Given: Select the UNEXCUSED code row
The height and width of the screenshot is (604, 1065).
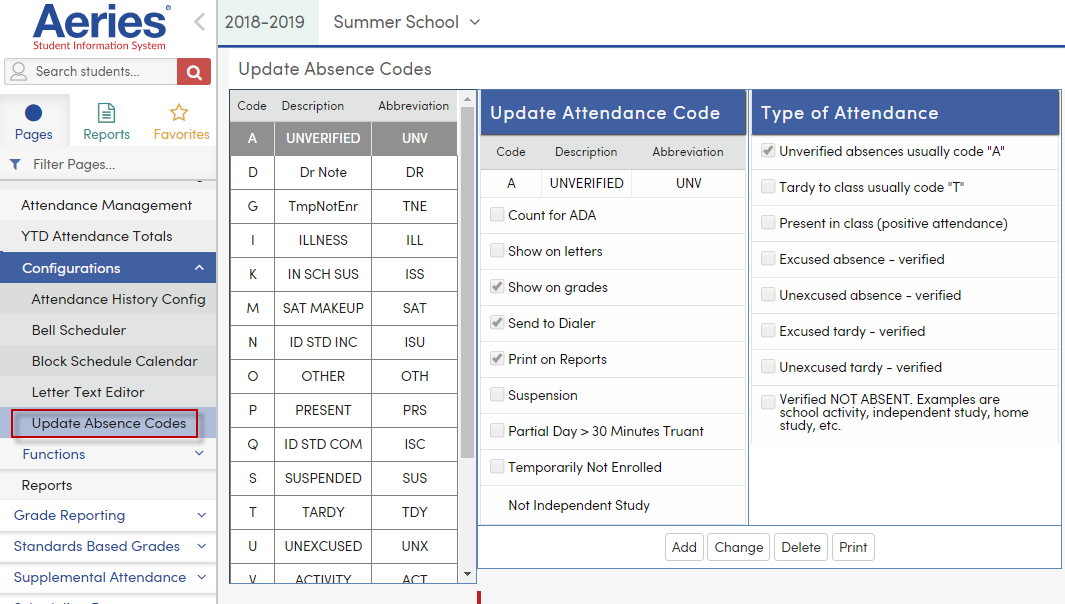Looking at the screenshot, I should coord(344,546).
